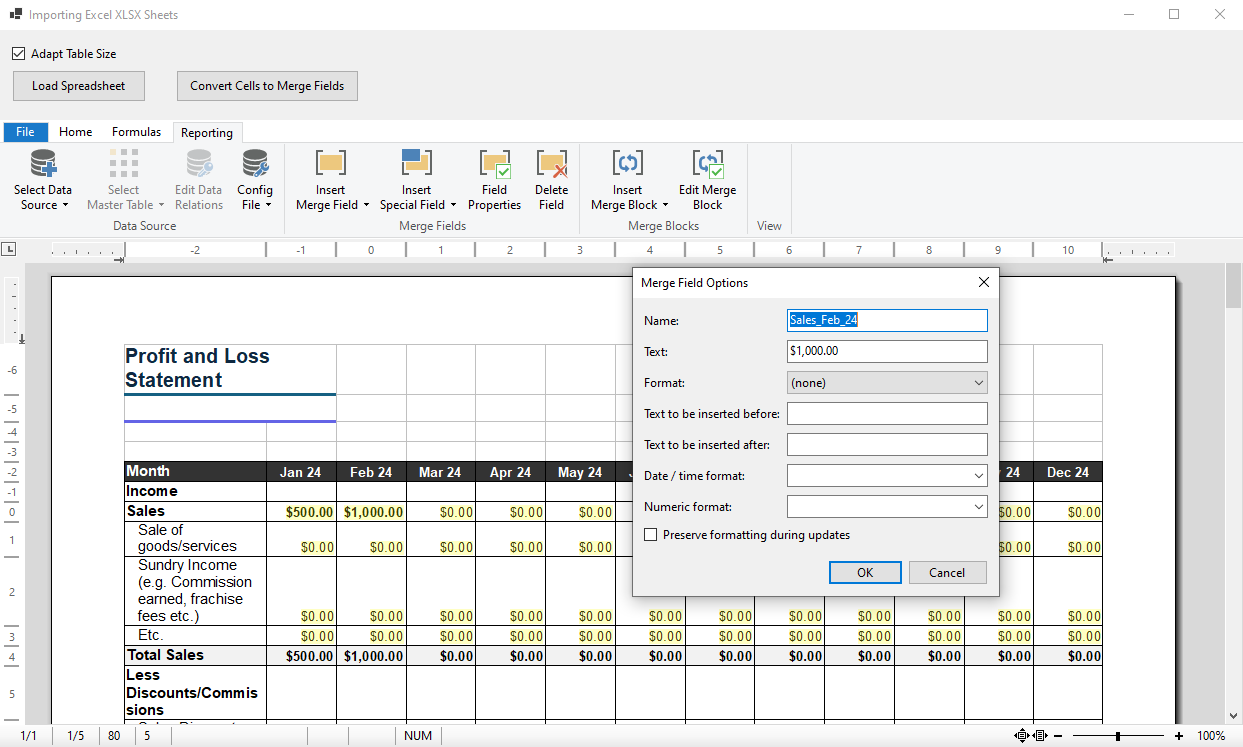Click the Text to be inserted after field
Screen dimensions: 1243x747
(887, 445)
